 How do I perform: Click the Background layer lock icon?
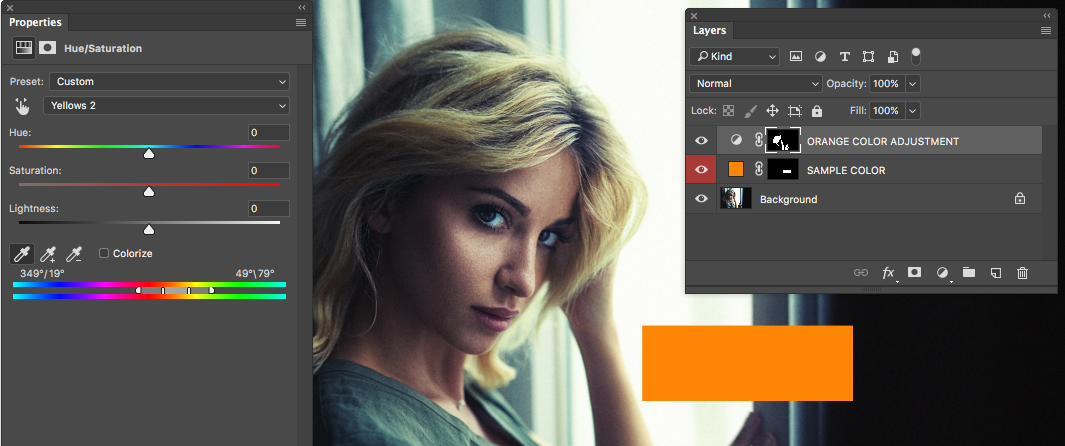1019,199
